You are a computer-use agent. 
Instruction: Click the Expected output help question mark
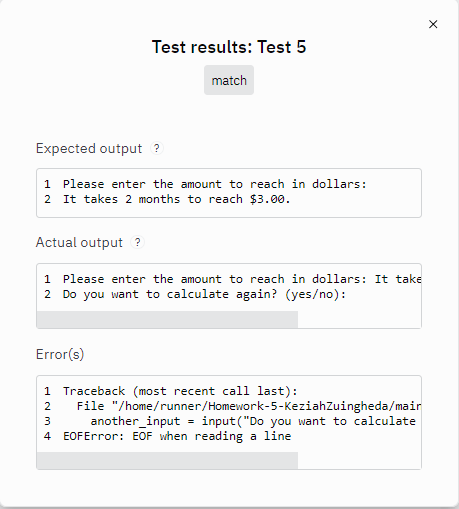click(157, 148)
